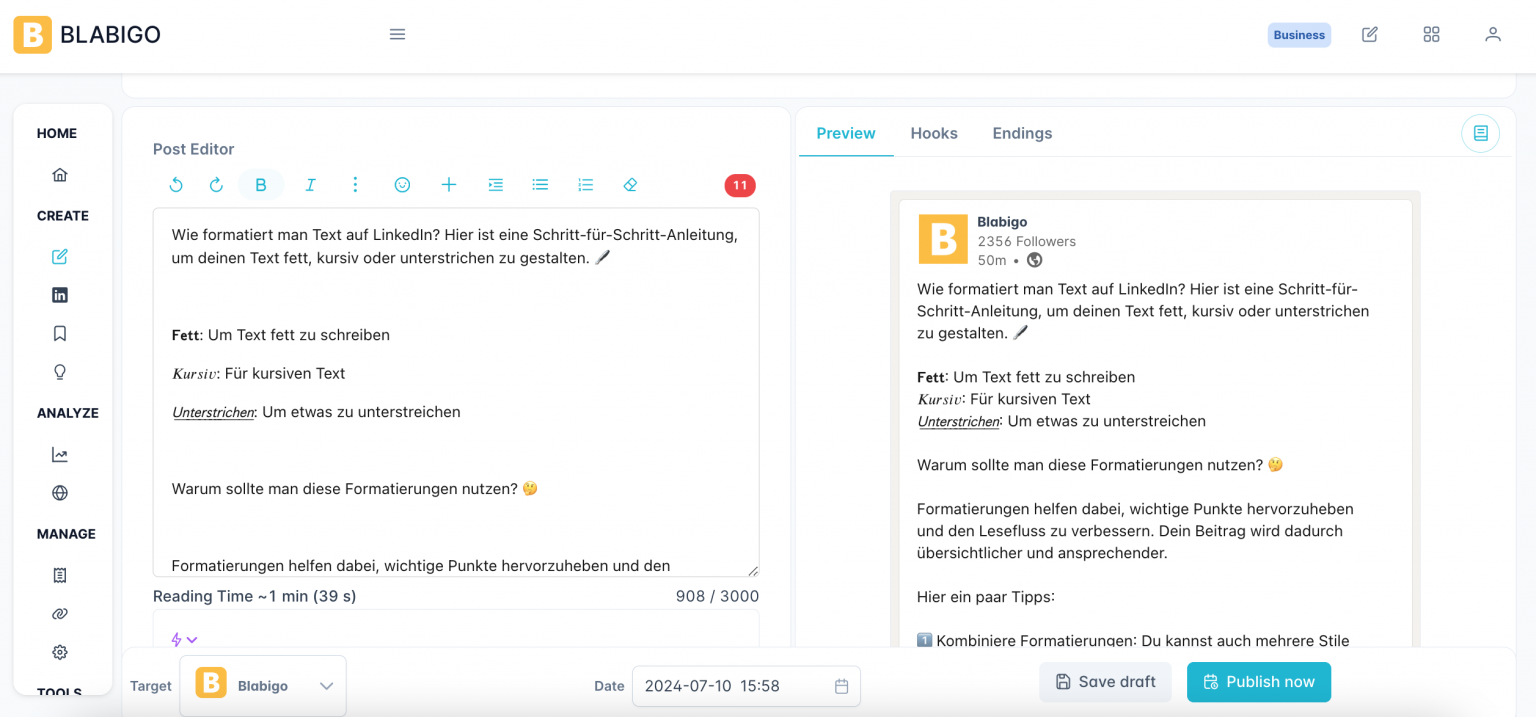Switch to the Endings tab
Screen dimensions: 1536x717
[1022, 133]
